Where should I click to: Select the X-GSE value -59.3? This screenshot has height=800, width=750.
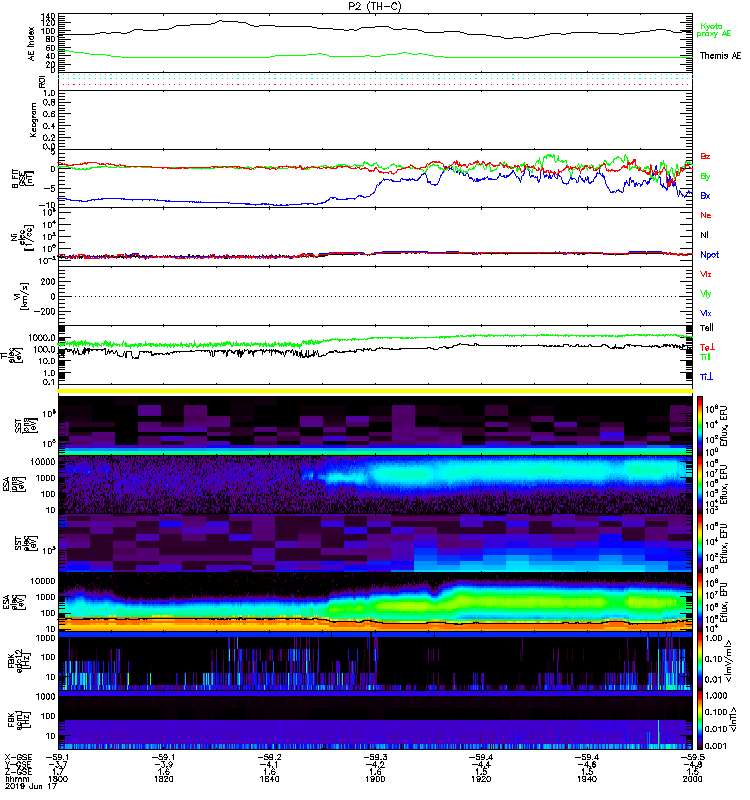(375, 758)
